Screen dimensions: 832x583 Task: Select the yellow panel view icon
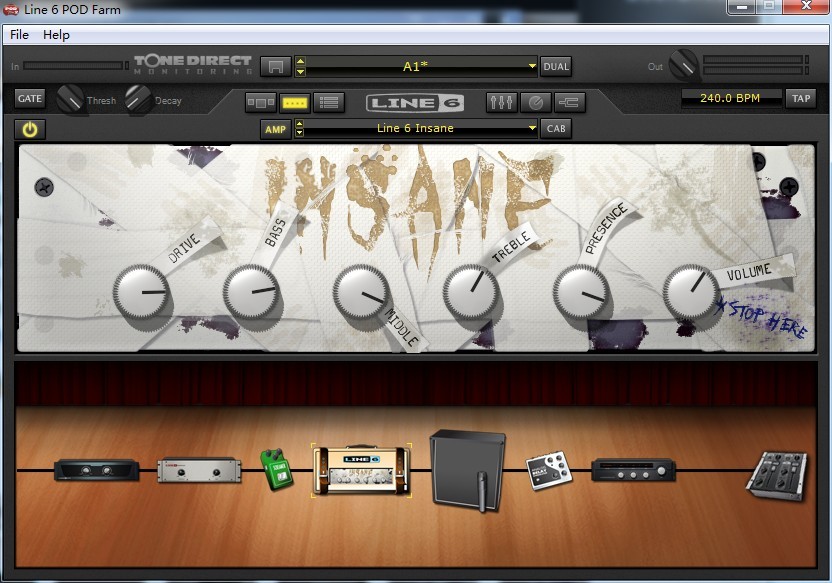(x=295, y=102)
